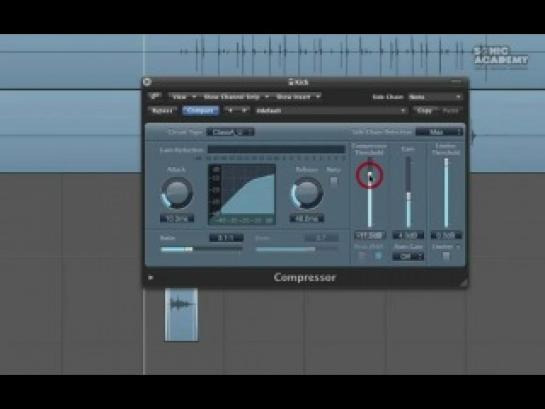Open the Circuit Type dropdown
Screen dimensions: 545x409
pyautogui.click(x=230, y=132)
